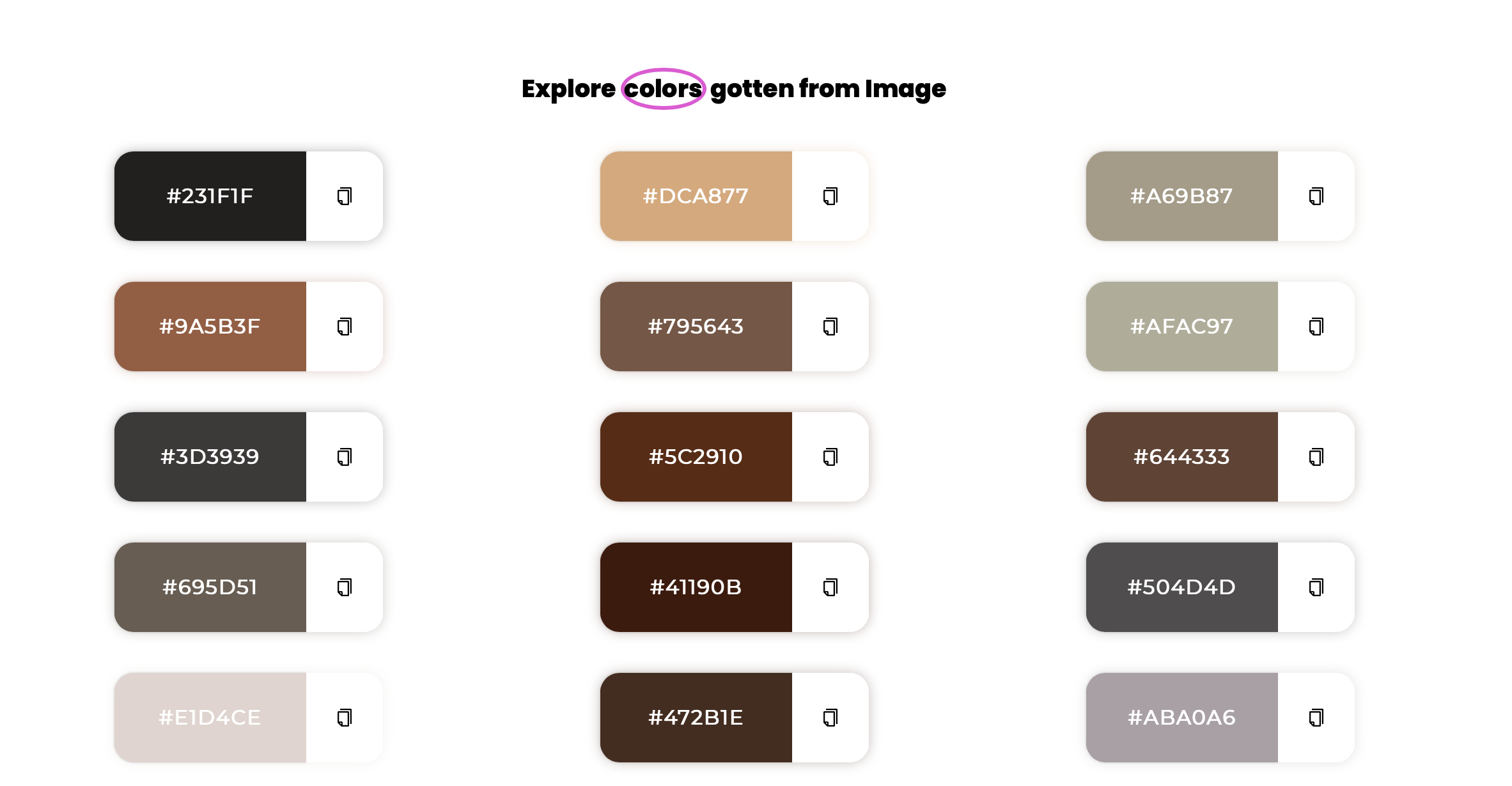Screen dimensions: 1512x786
Task: Copy the #5C2910 color code
Action: point(829,456)
